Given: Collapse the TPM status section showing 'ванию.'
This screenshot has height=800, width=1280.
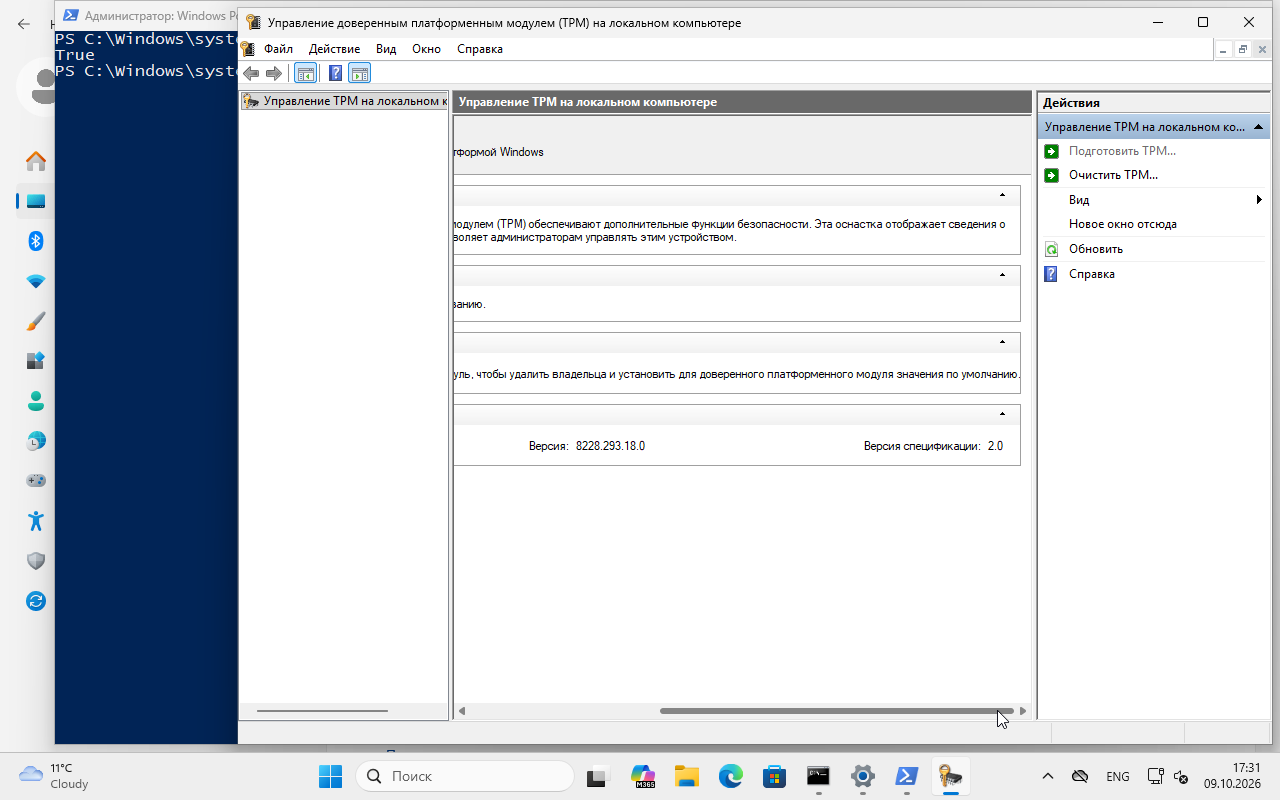Looking at the screenshot, I should [1002, 275].
